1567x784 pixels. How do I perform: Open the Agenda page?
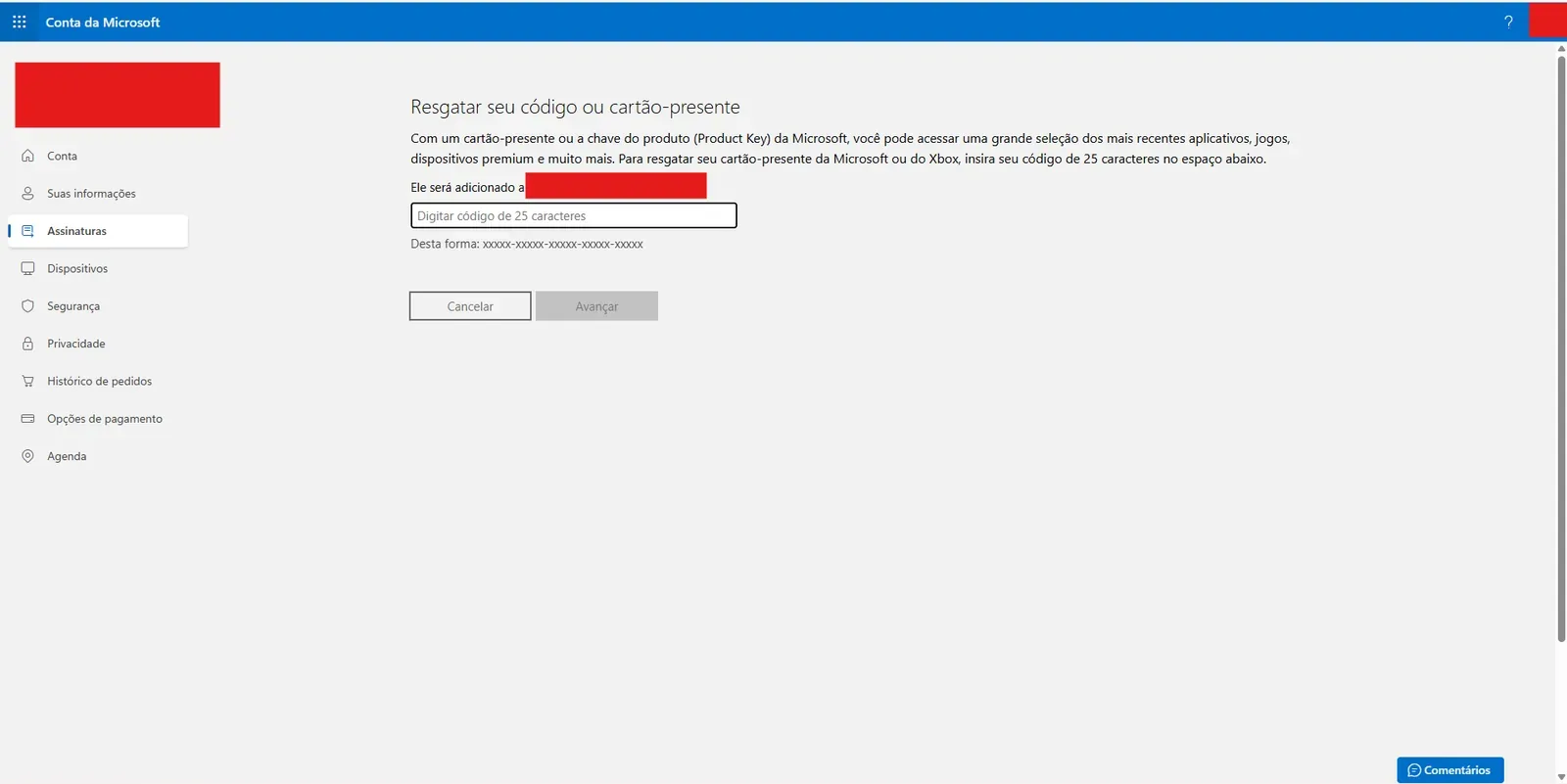(x=98, y=456)
